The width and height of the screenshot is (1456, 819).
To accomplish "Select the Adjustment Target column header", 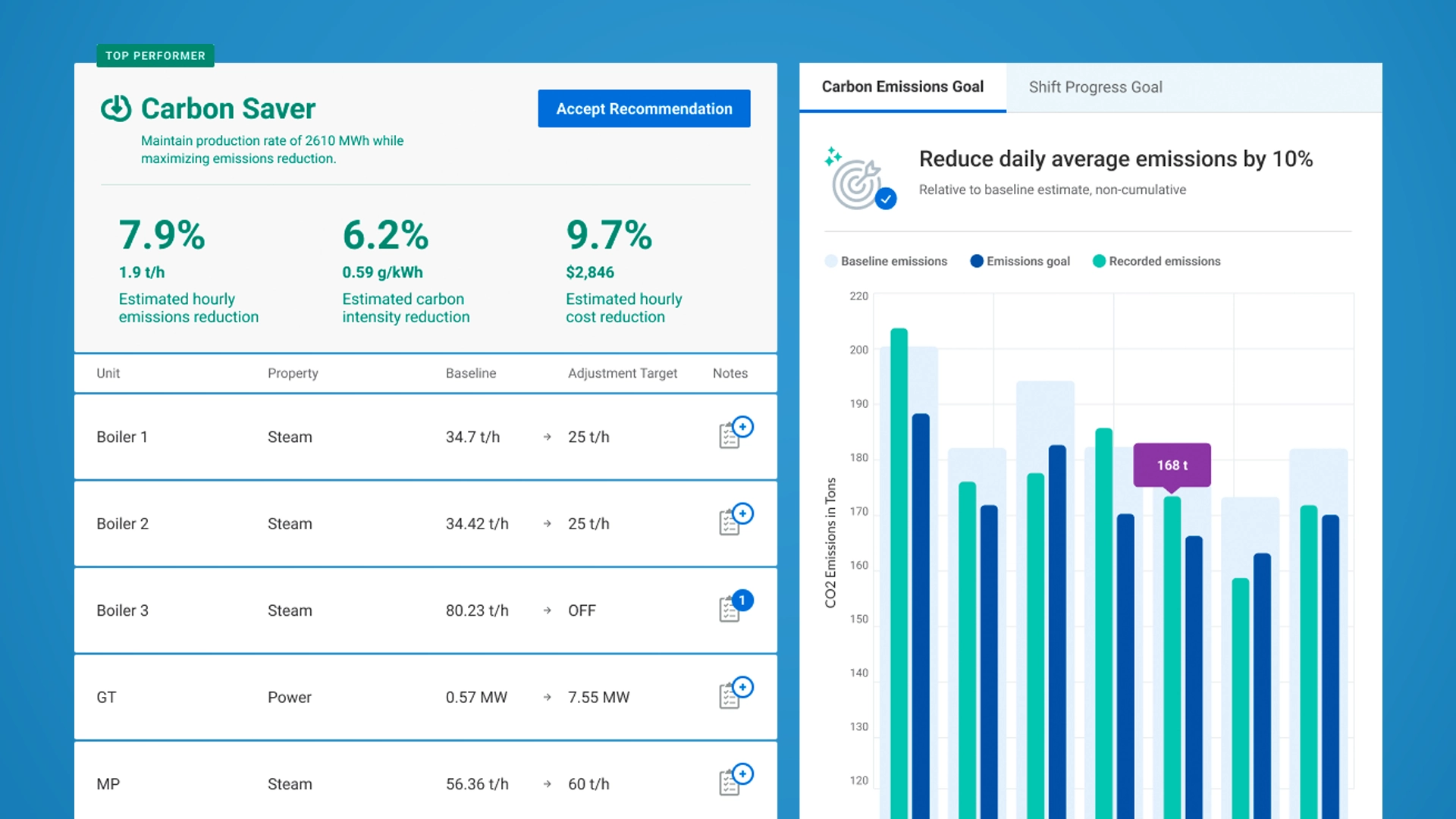I will pyautogui.click(x=623, y=373).
